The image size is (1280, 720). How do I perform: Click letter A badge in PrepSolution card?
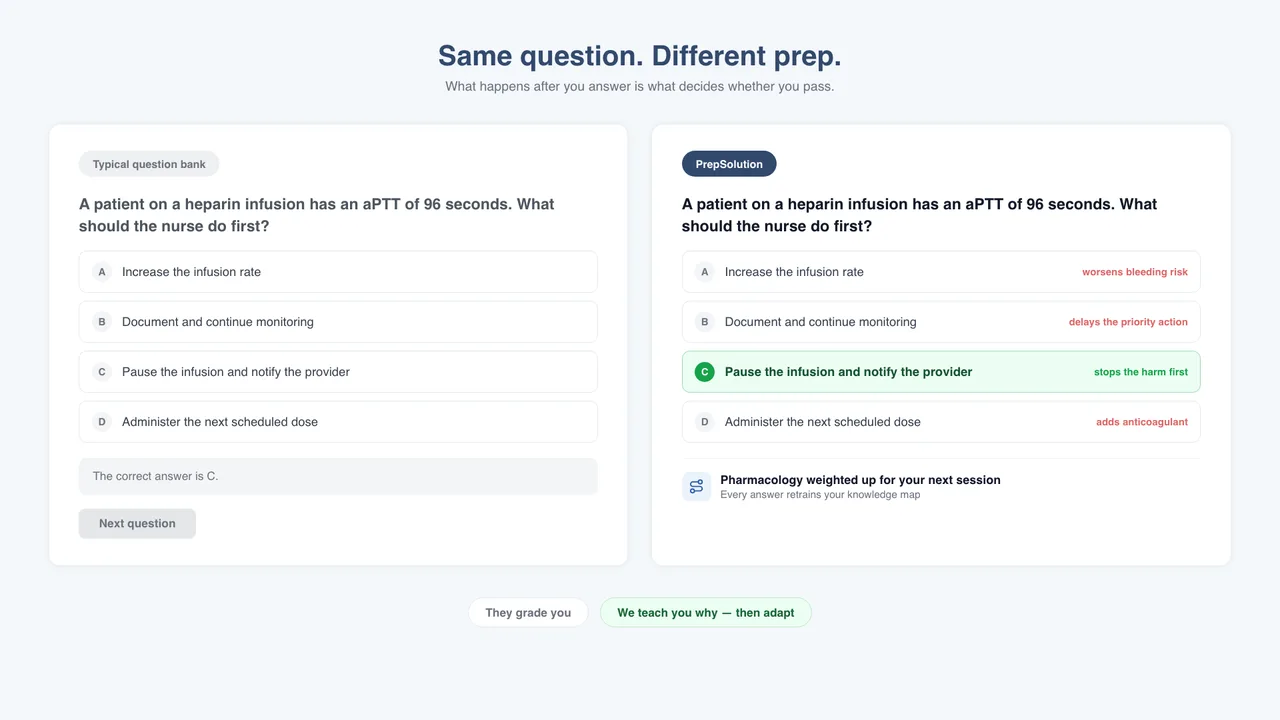[704, 272]
